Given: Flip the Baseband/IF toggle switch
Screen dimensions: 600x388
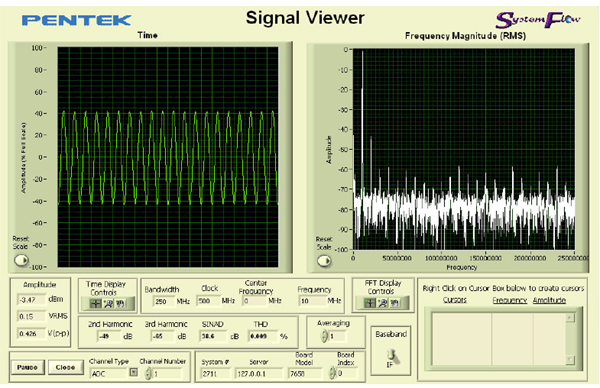Looking at the screenshot, I should tap(392, 357).
